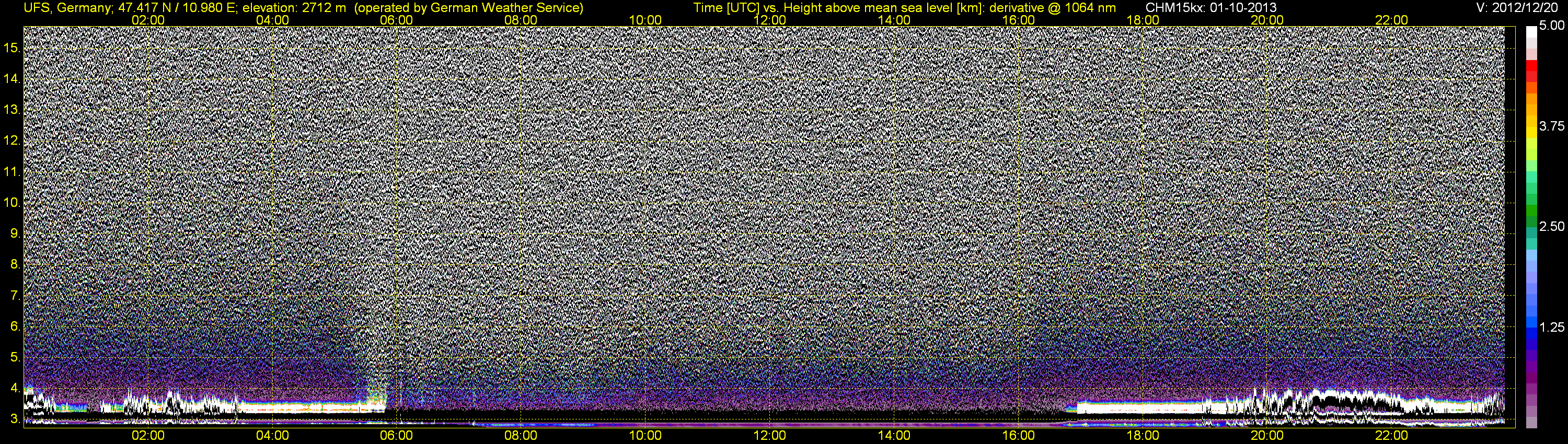The width and height of the screenshot is (1568, 444).
Task: Click colorbar scale value 3.75
Action: tap(1552, 126)
